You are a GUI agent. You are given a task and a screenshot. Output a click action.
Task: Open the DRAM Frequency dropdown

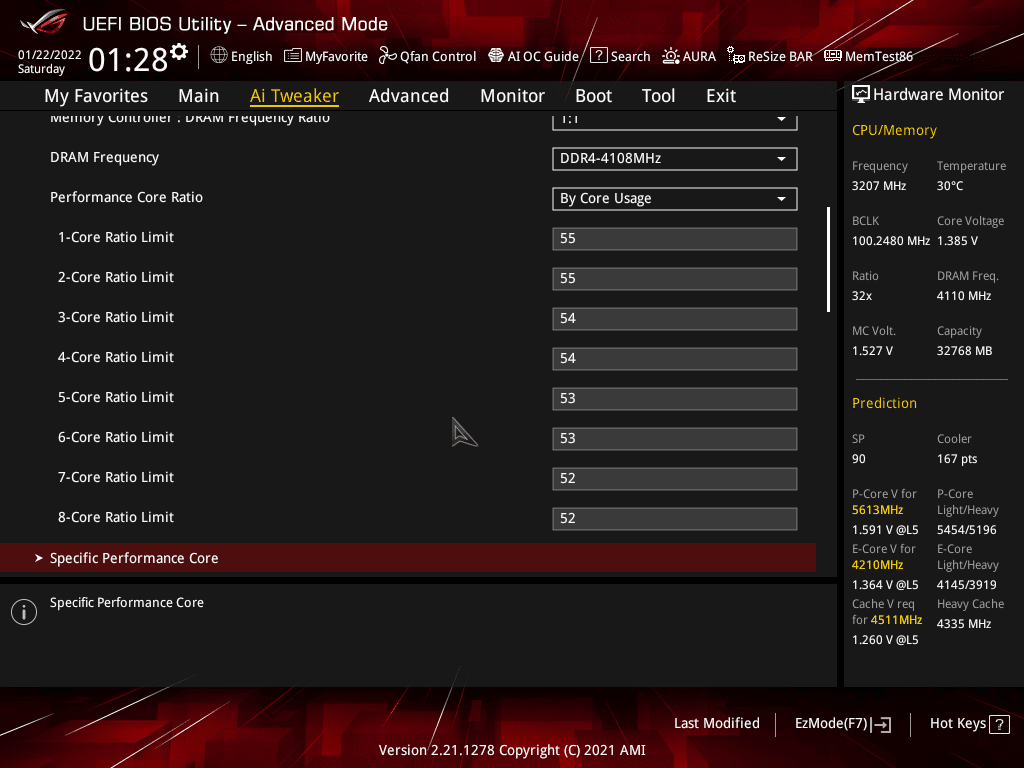(x=675, y=159)
